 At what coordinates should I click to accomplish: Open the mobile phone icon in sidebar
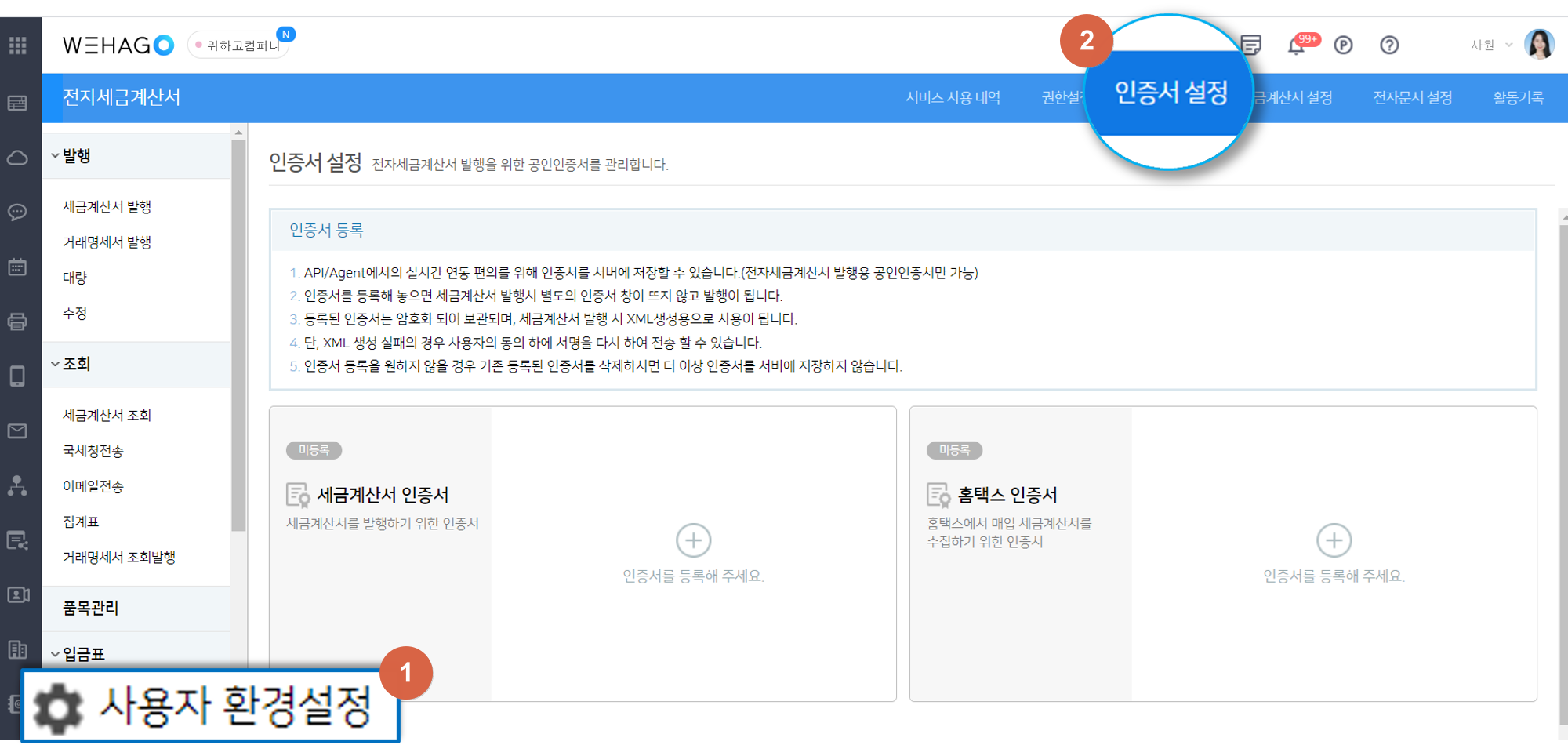pos(17,376)
